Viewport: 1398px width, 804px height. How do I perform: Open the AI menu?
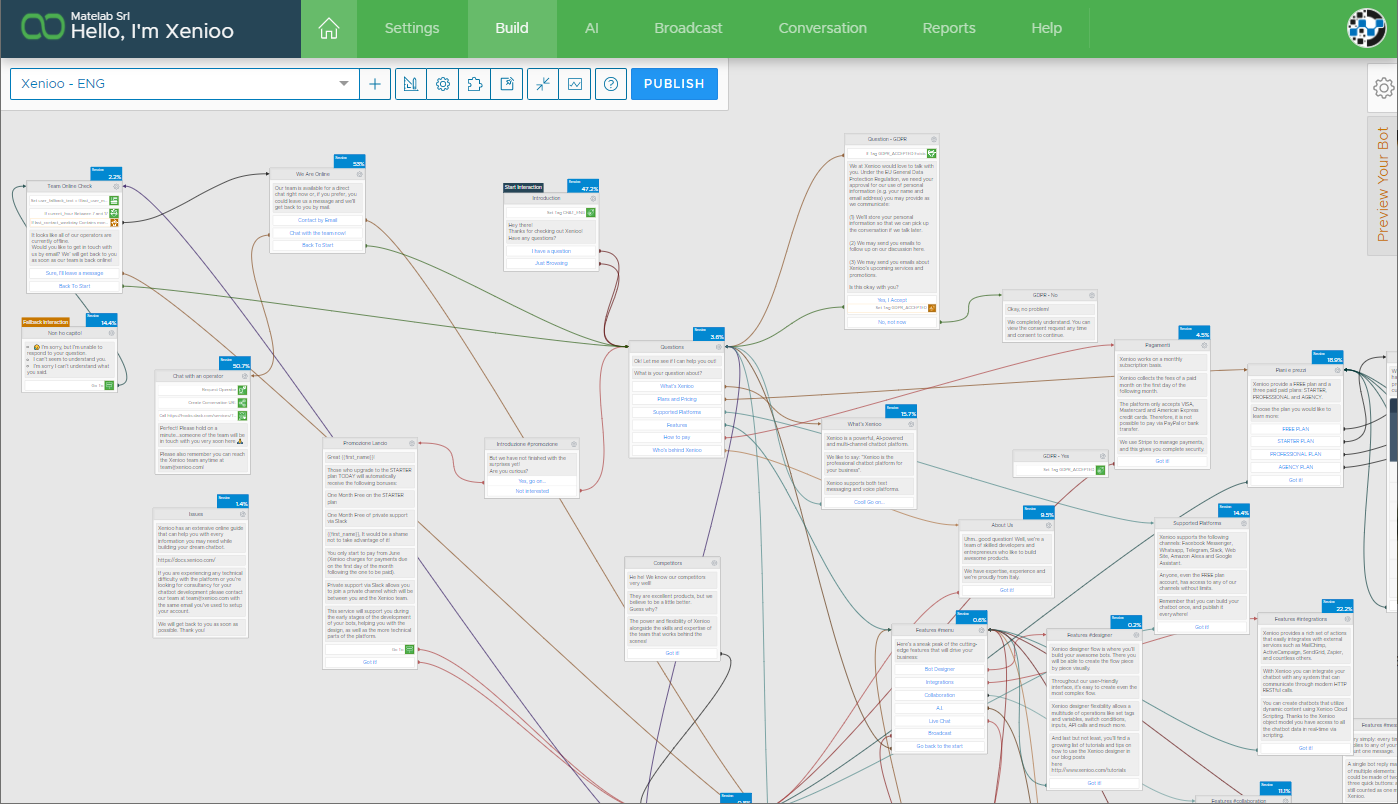pyautogui.click(x=592, y=28)
